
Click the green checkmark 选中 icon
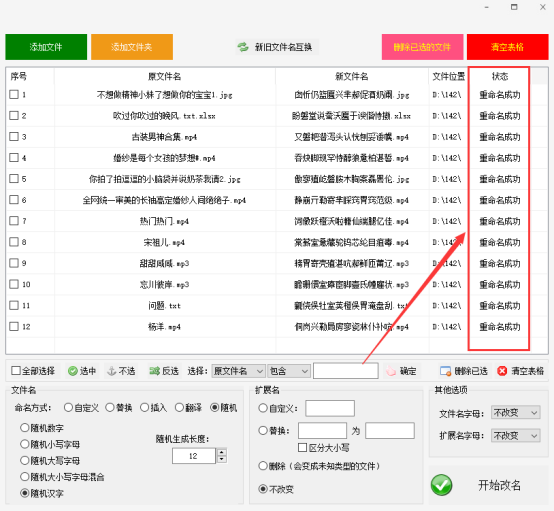pos(72,371)
